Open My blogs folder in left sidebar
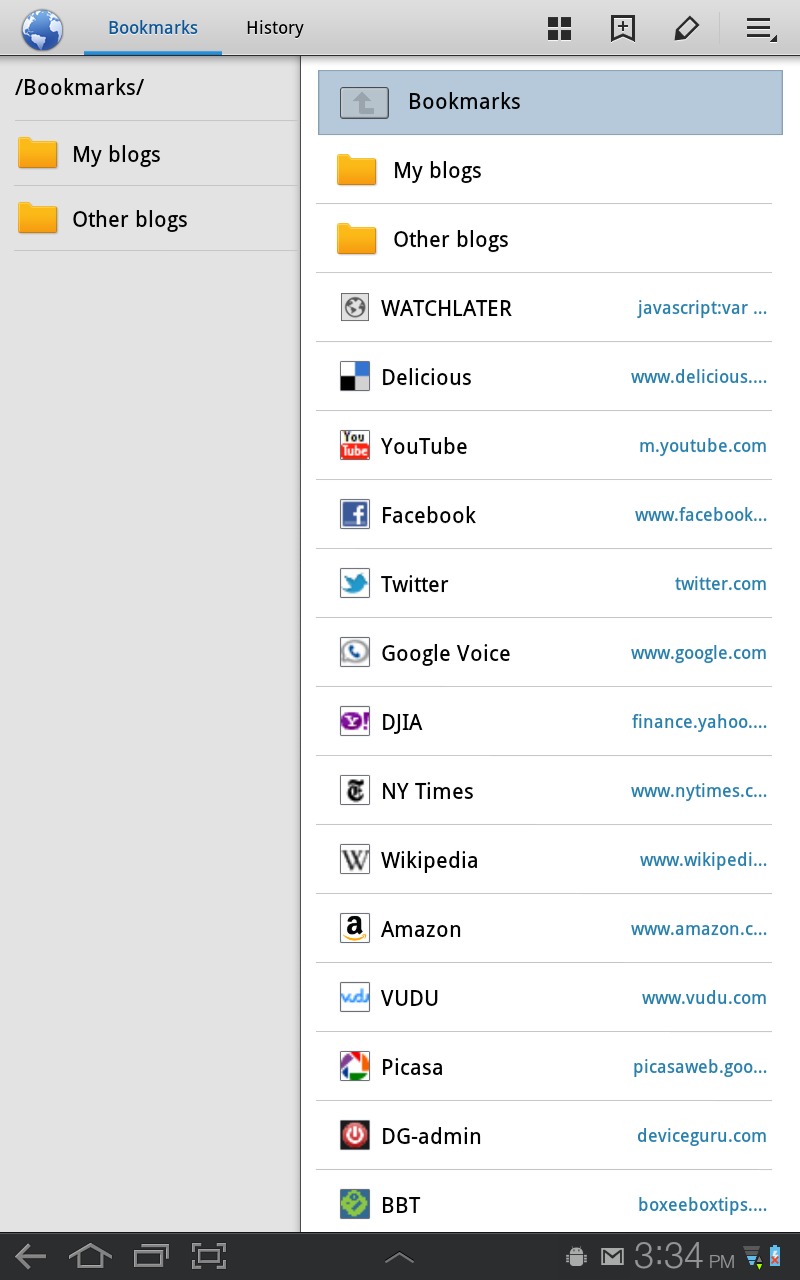800x1280 pixels. [x=155, y=154]
